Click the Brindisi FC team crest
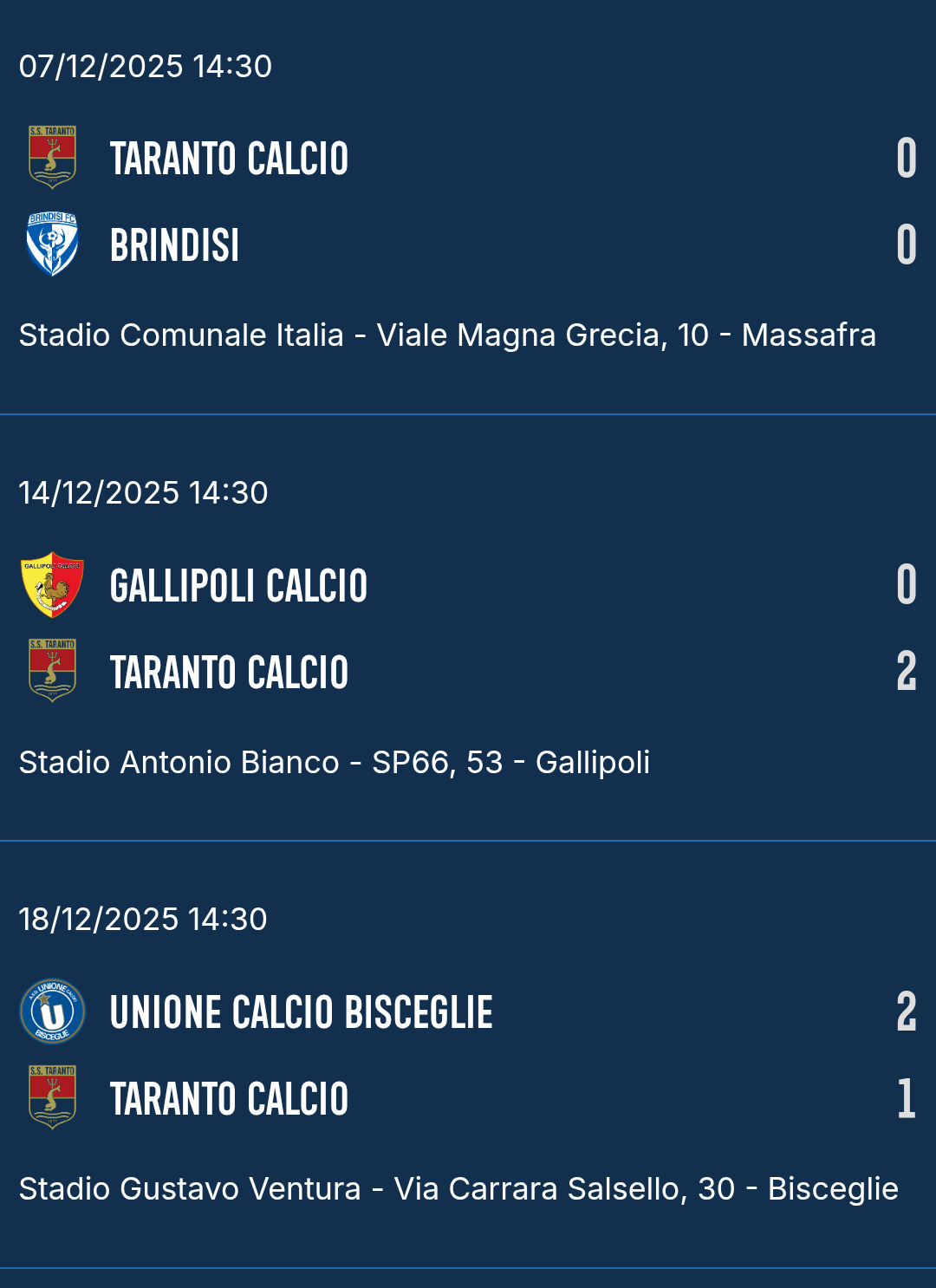Image resolution: width=936 pixels, height=1288 pixels. pyautogui.click(x=52, y=244)
